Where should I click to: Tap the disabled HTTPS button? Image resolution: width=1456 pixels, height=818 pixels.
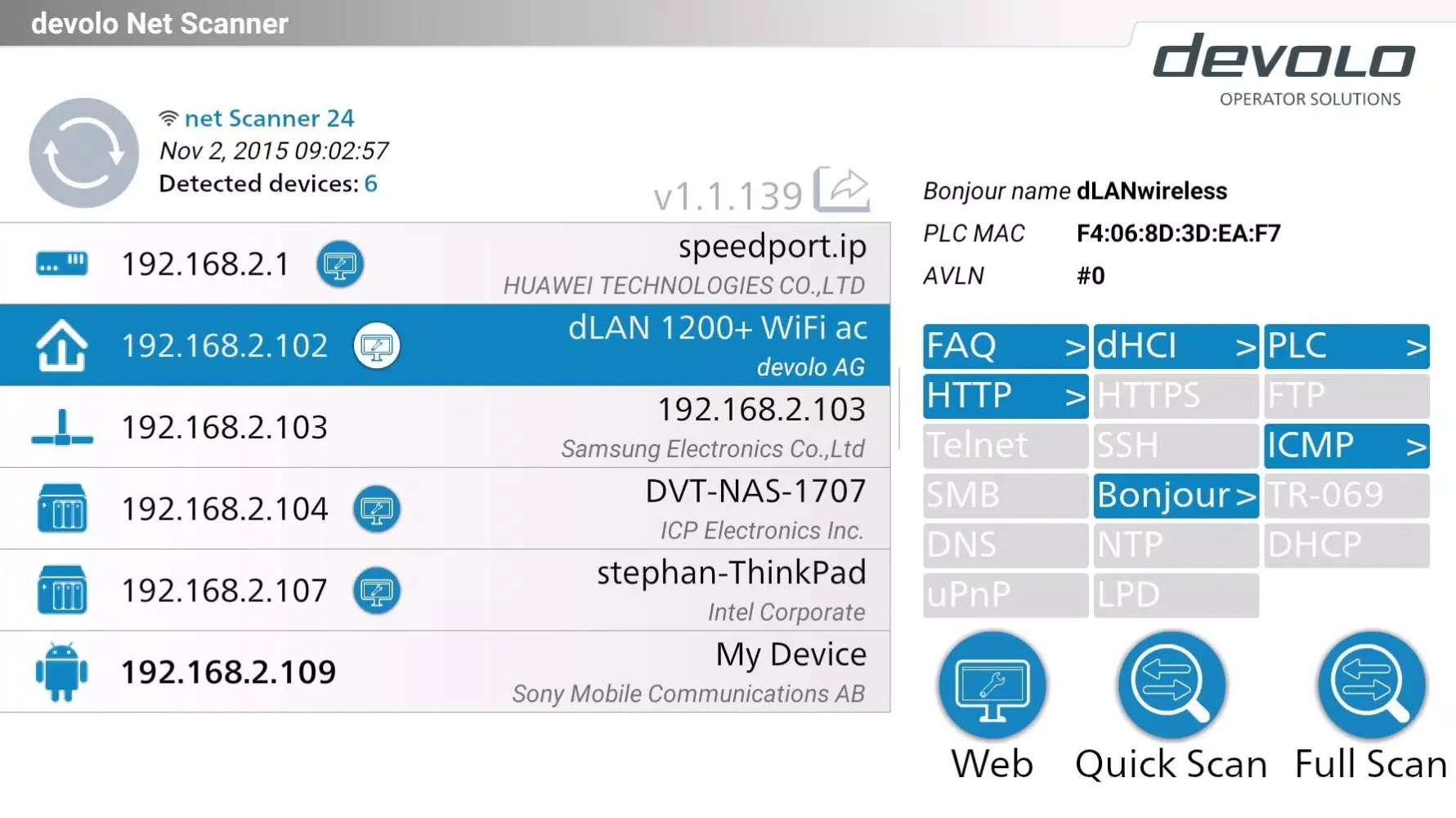[1176, 397]
